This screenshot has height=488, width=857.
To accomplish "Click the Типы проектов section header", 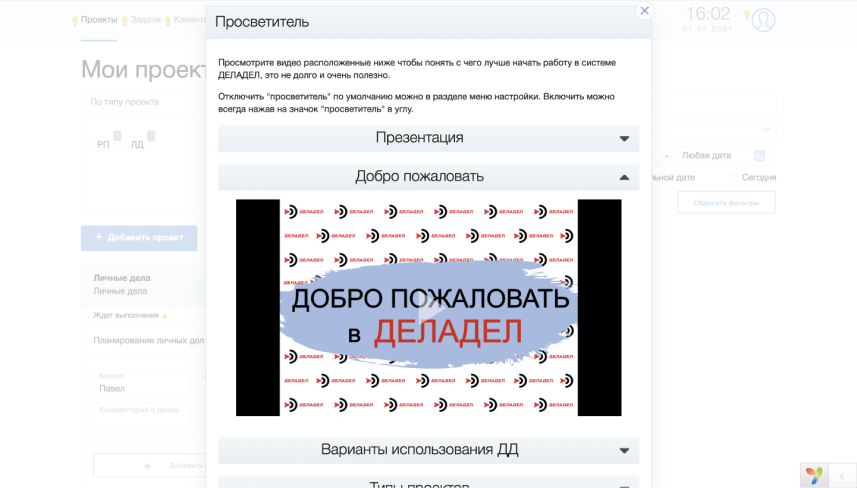I will coord(428,482).
